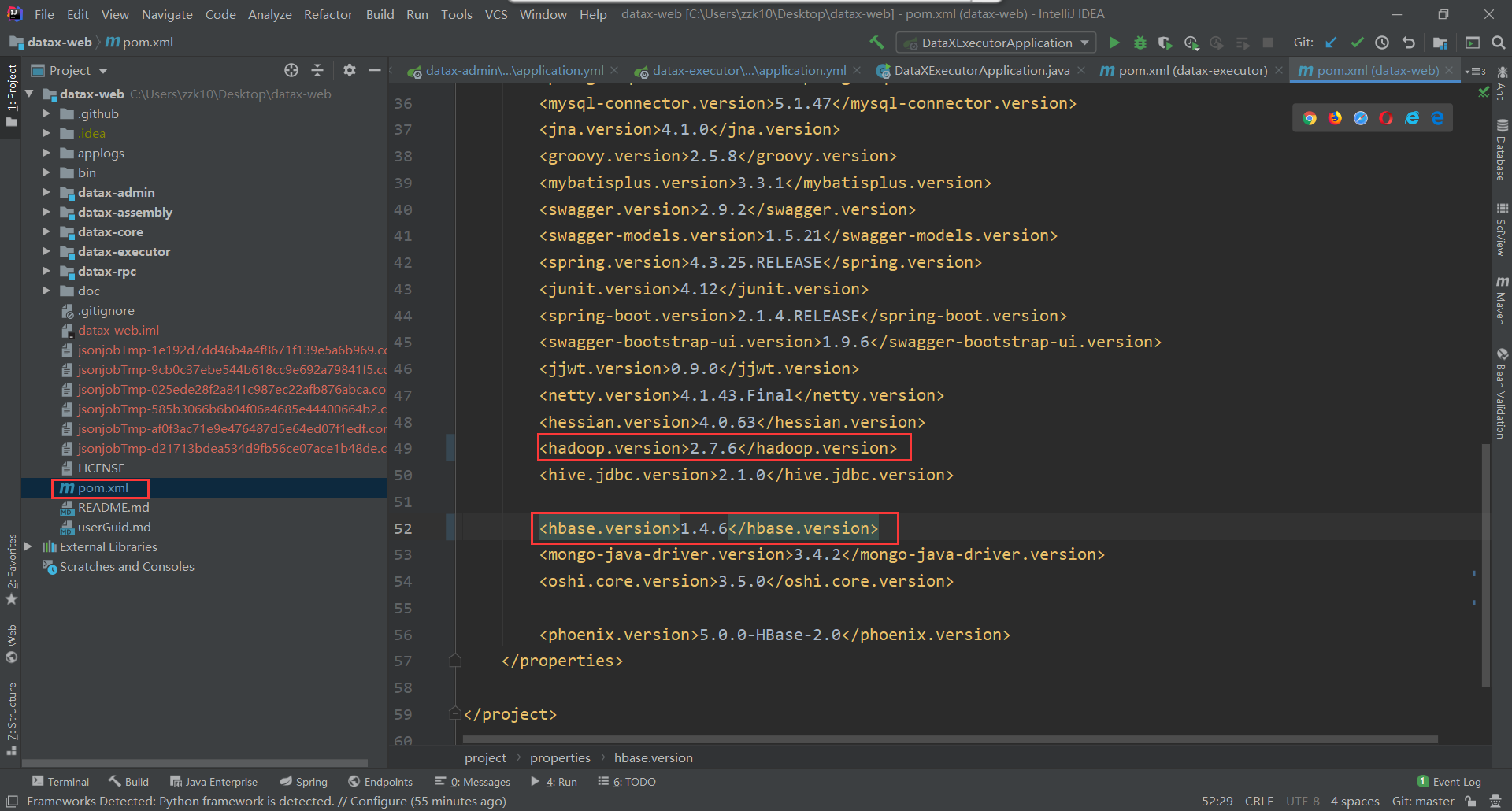1512x811 pixels.
Task: Open Search Everywhere magnifier icon
Action: point(1498,43)
